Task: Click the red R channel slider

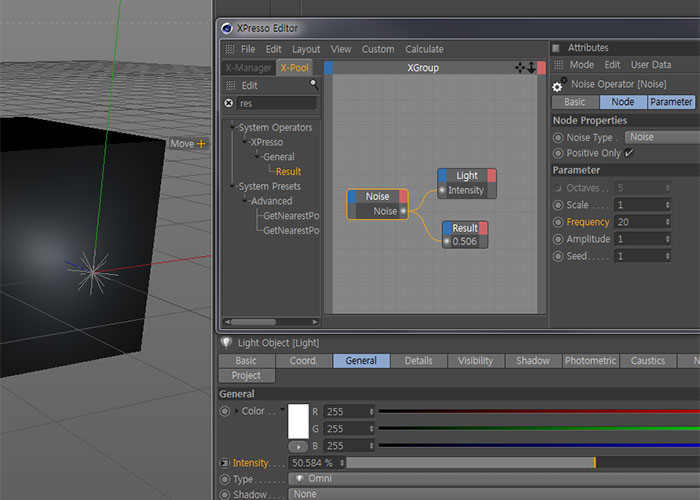Action: [x=539, y=411]
